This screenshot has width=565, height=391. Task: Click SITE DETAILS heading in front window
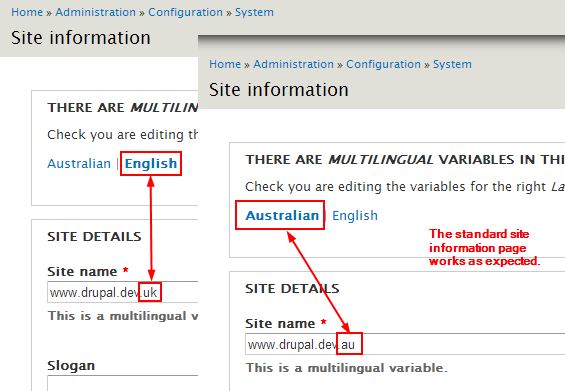pyautogui.click(x=292, y=288)
